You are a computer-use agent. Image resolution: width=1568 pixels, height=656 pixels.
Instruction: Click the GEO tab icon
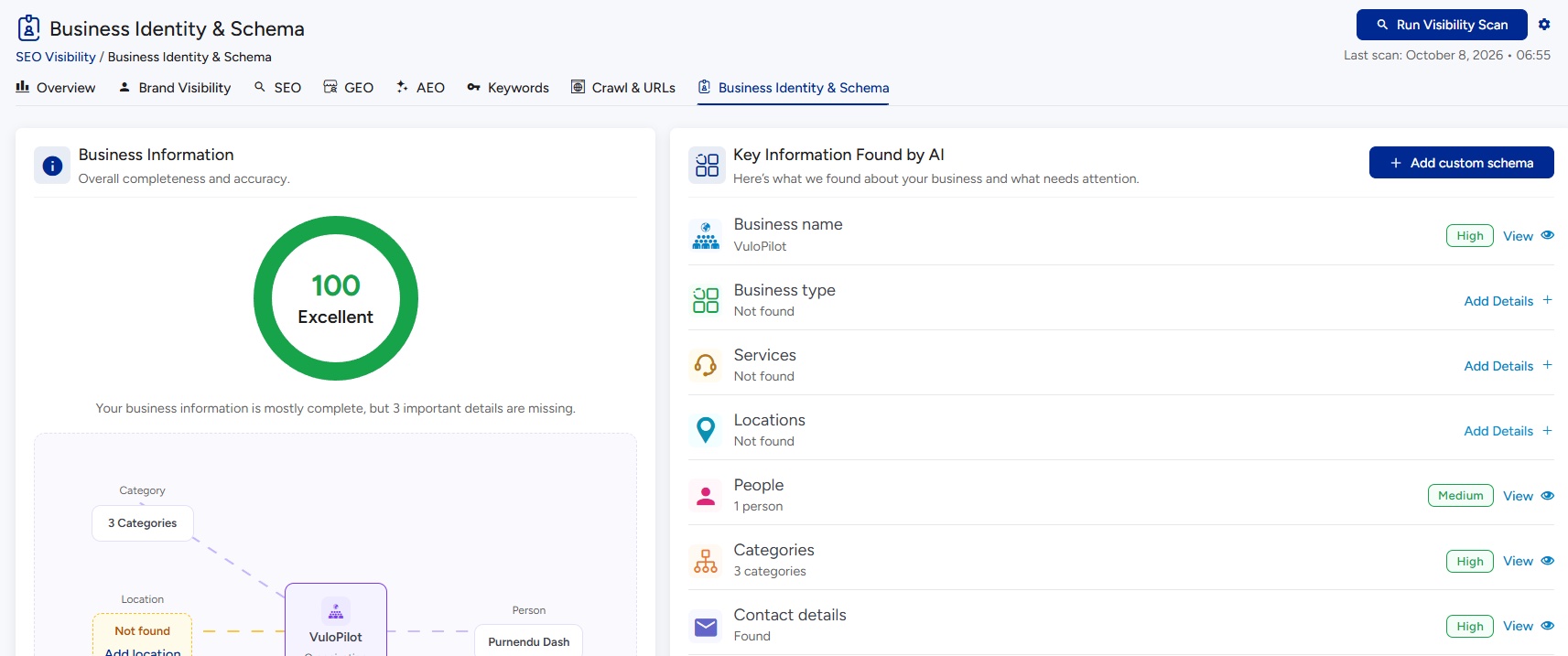point(330,87)
